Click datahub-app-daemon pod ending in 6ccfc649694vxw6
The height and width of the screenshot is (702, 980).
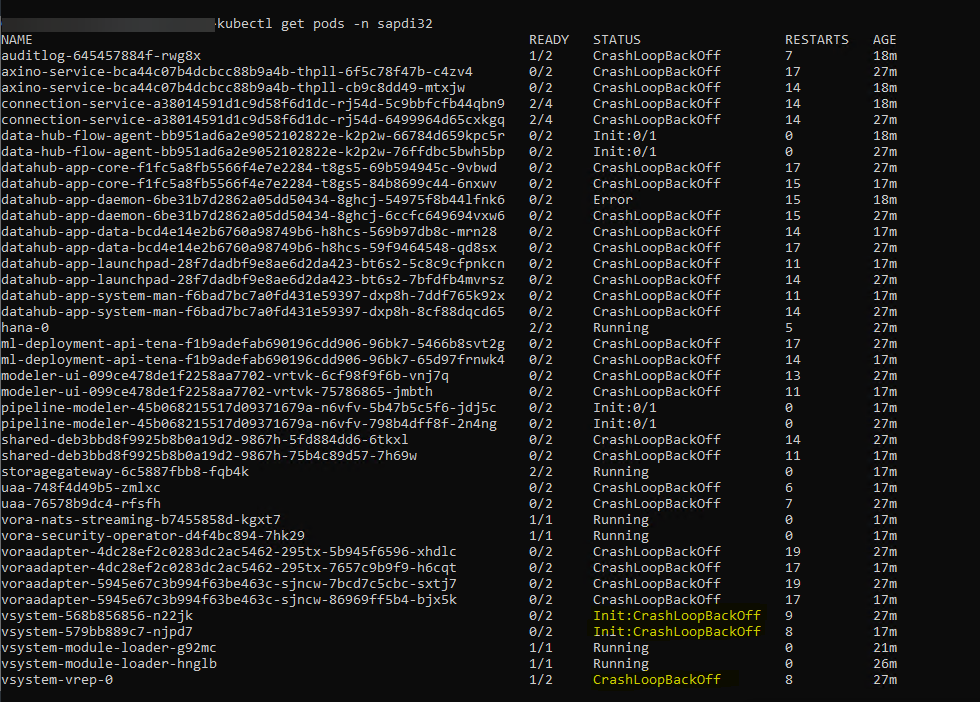tap(253, 216)
